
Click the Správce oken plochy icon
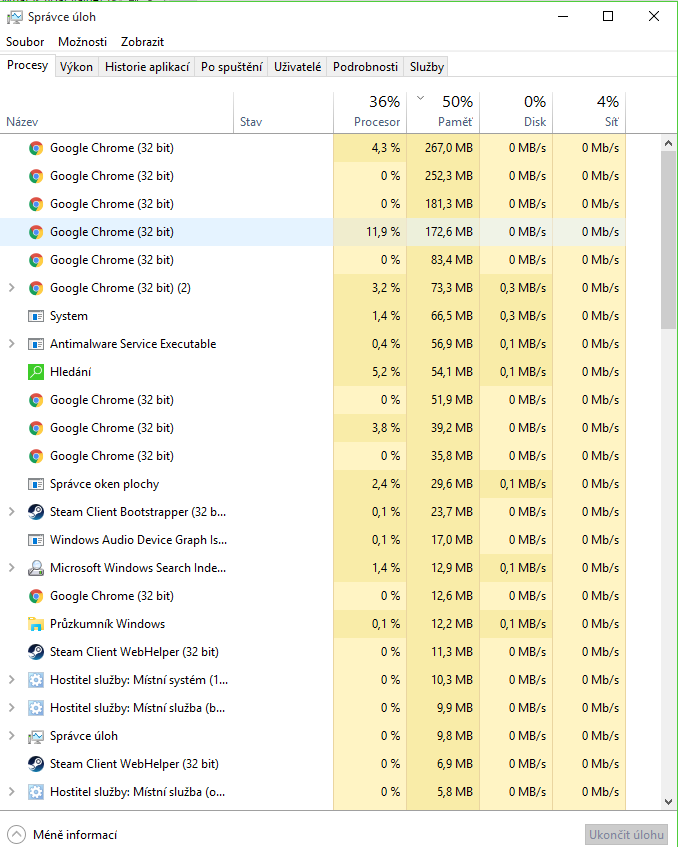click(x=36, y=484)
